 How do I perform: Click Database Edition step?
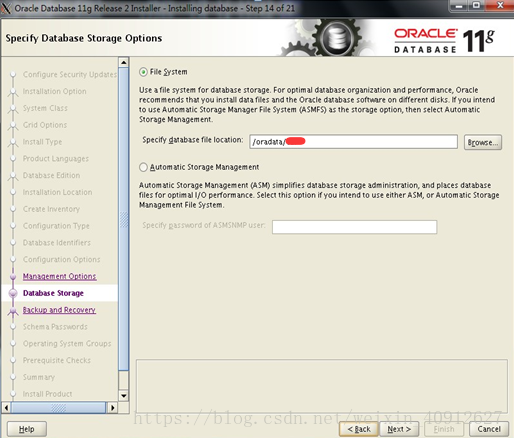51,175
